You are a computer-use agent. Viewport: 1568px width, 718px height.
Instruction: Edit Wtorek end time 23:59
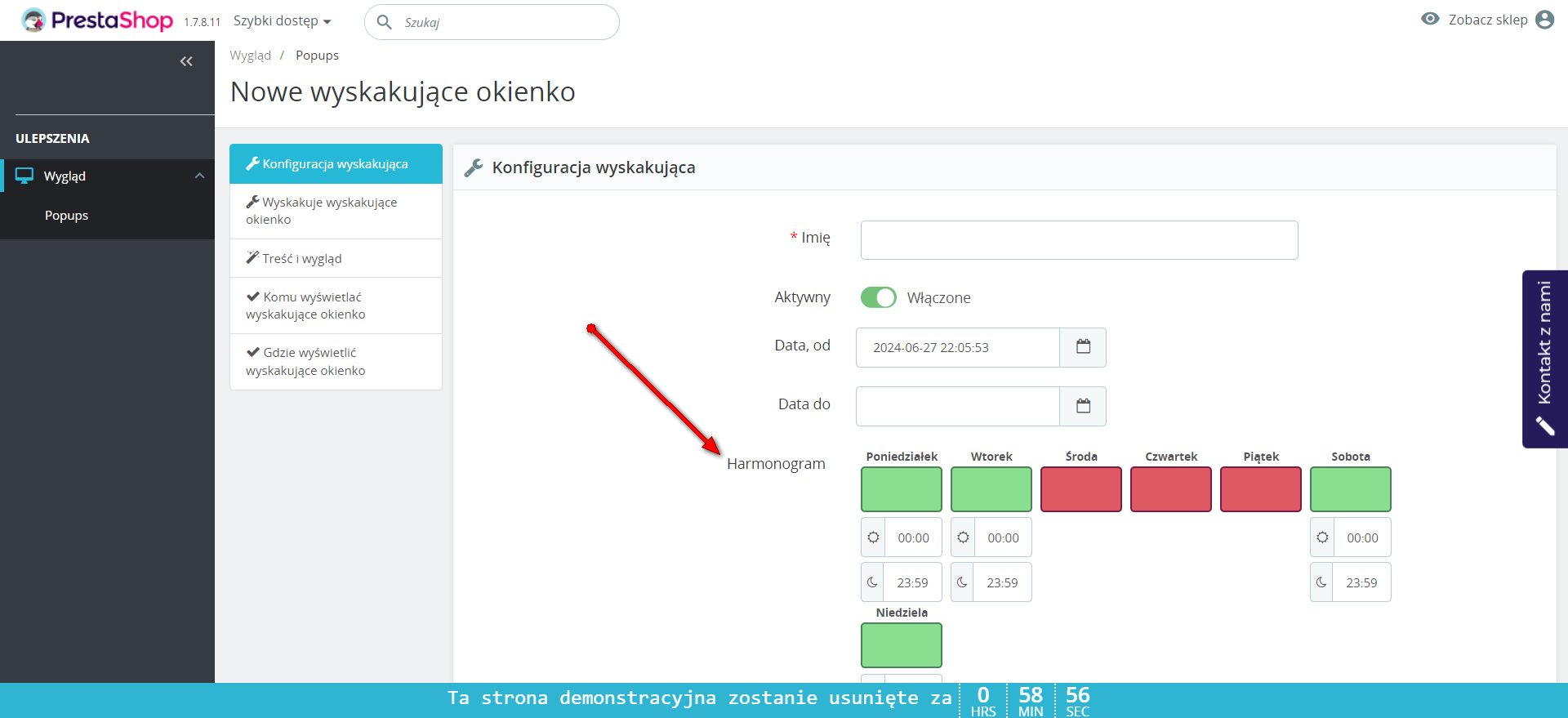pyautogui.click(x=1003, y=582)
